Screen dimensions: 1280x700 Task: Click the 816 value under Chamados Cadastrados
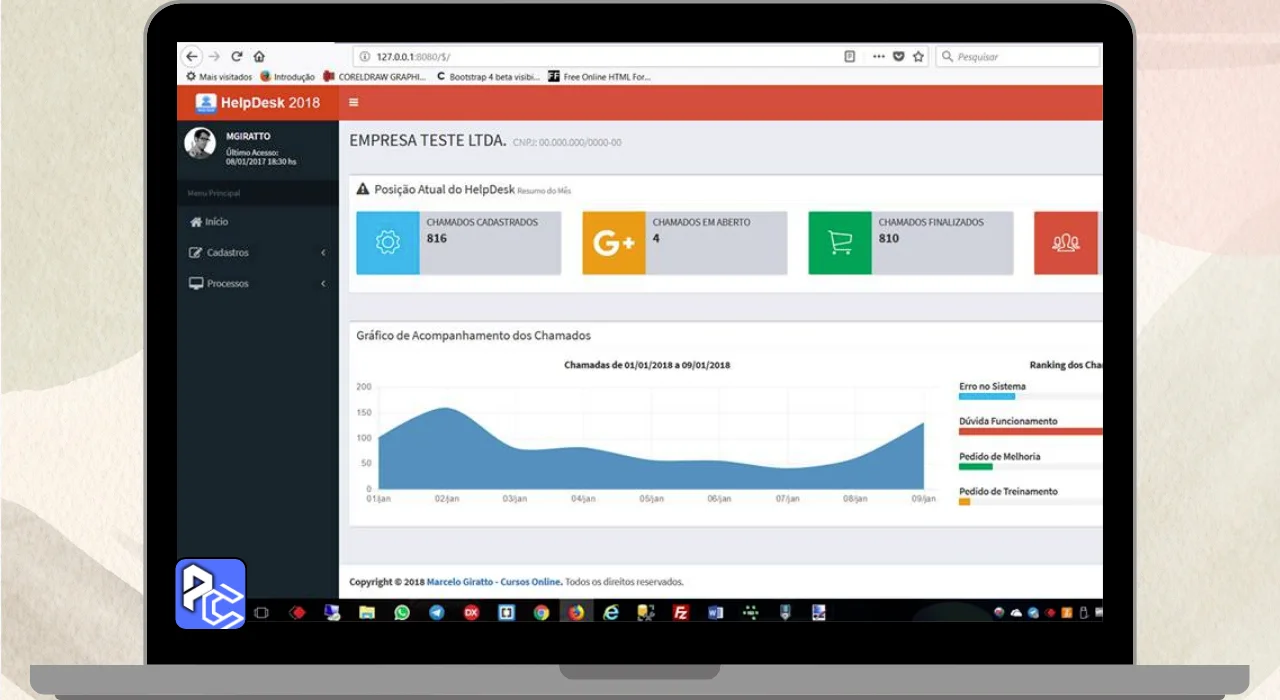[x=437, y=239]
